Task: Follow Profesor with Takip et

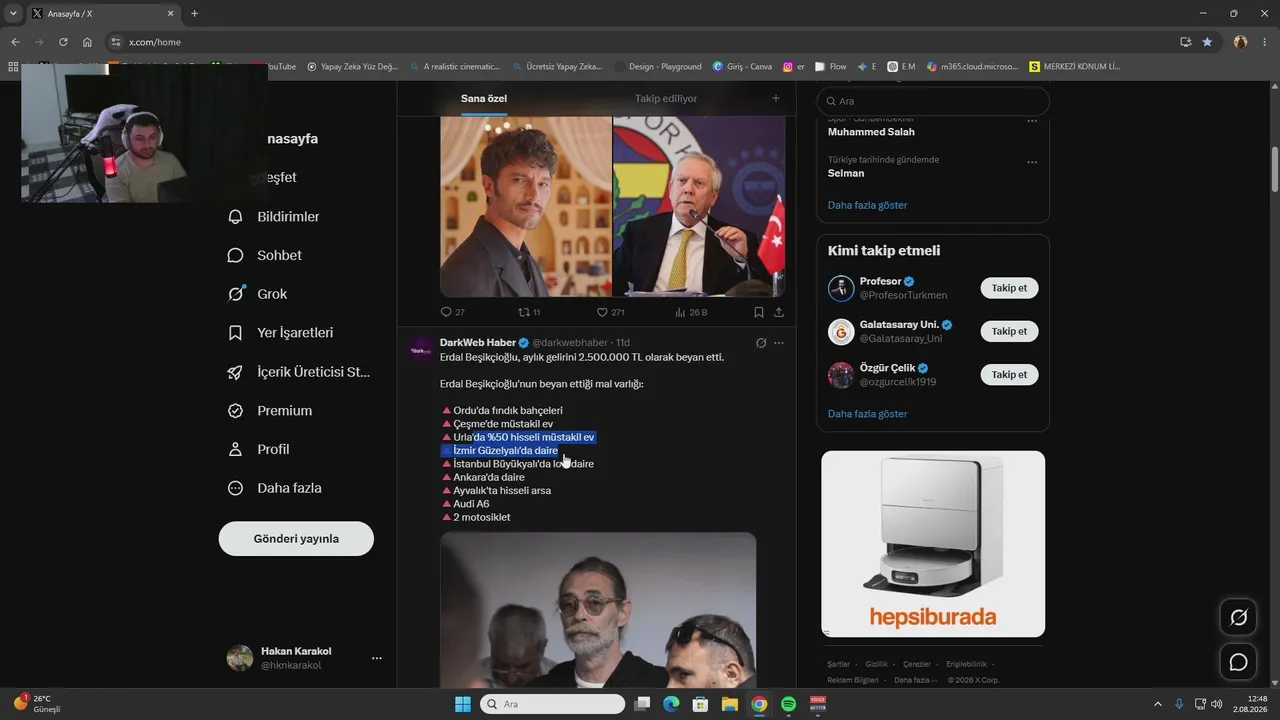Action: point(1009,288)
